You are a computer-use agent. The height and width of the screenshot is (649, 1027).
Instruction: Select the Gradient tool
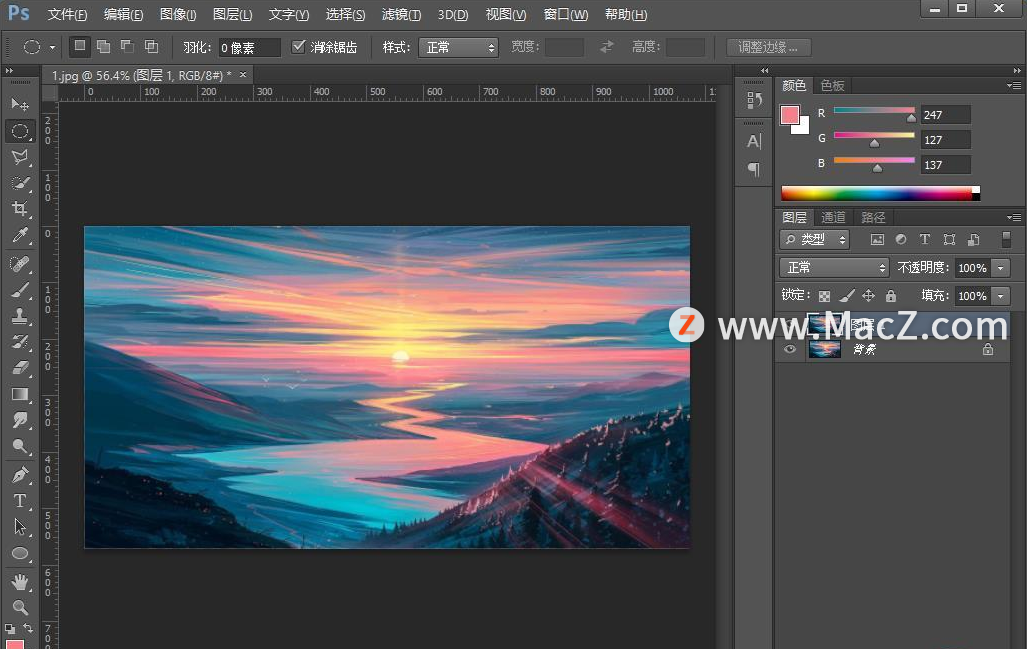pyautogui.click(x=20, y=394)
